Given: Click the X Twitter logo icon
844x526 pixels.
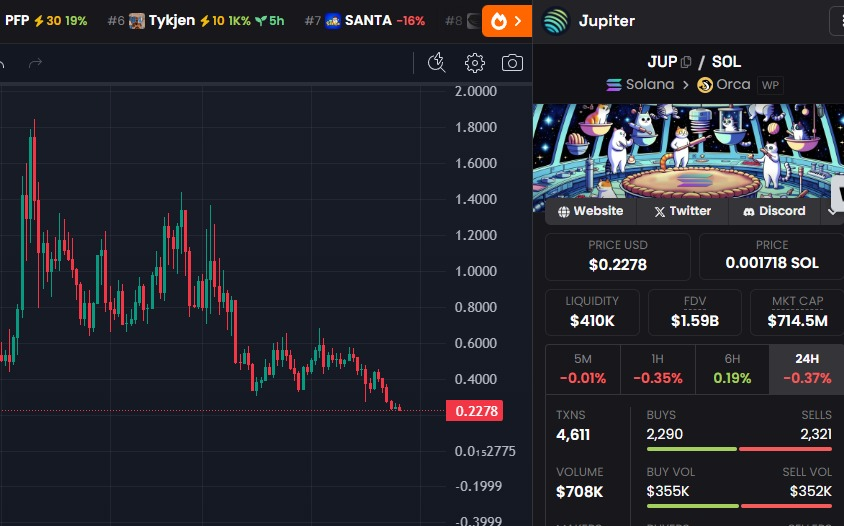Looking at the screenshot, I should (660, 212).
